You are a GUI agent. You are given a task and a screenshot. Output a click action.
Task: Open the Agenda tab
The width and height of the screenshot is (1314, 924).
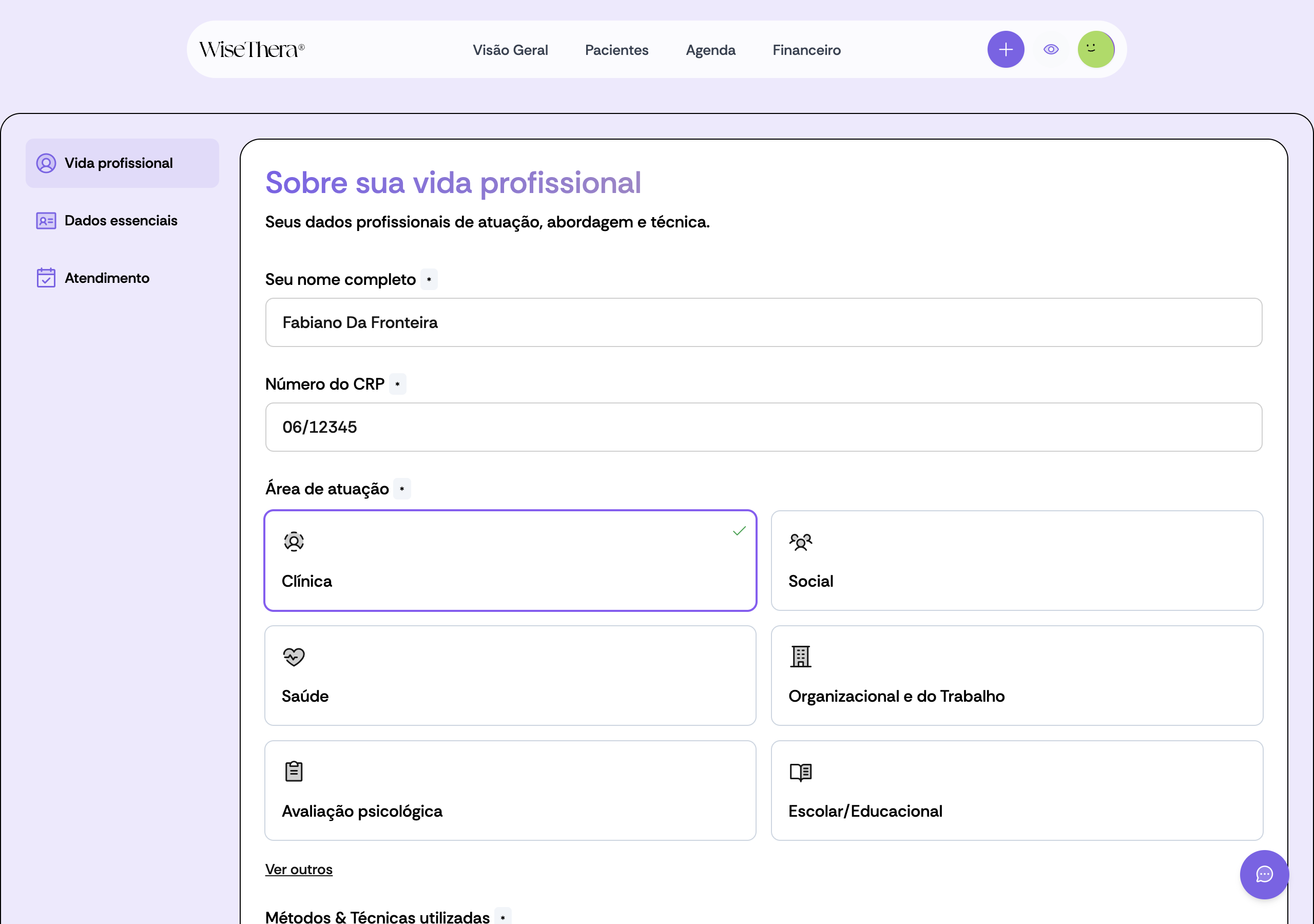point(710,50)
